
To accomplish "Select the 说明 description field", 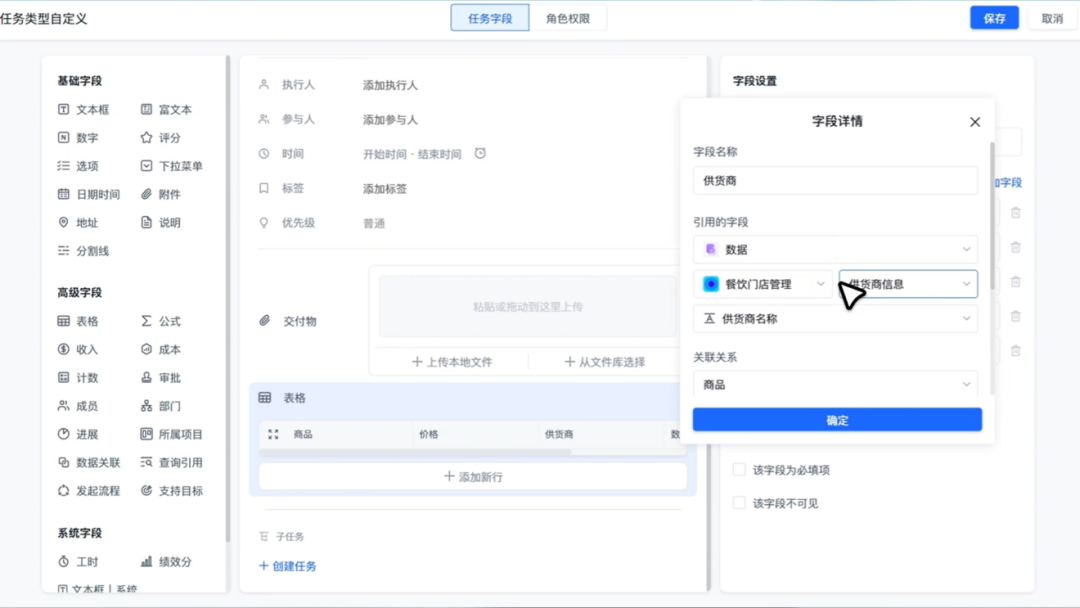I will coord(160,222).
